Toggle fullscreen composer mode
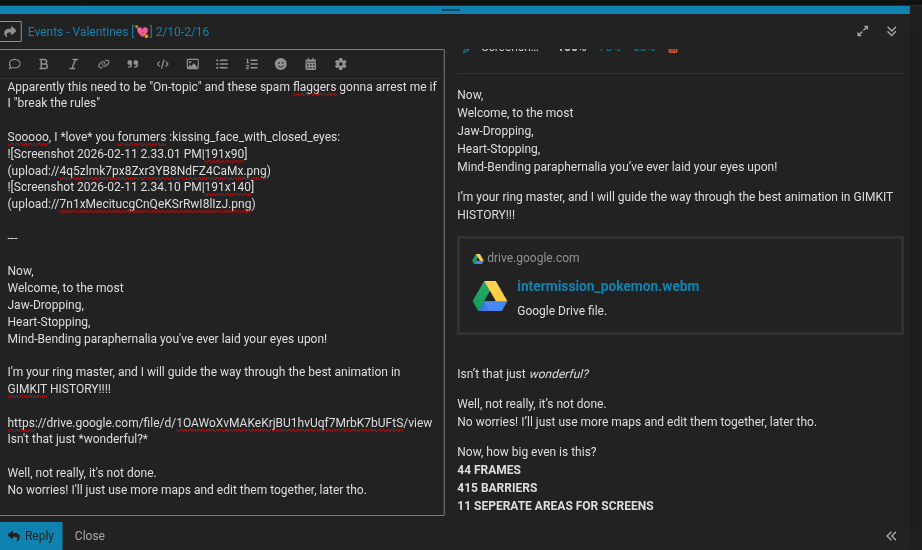The image size is (922, 550). pos(863,31)
